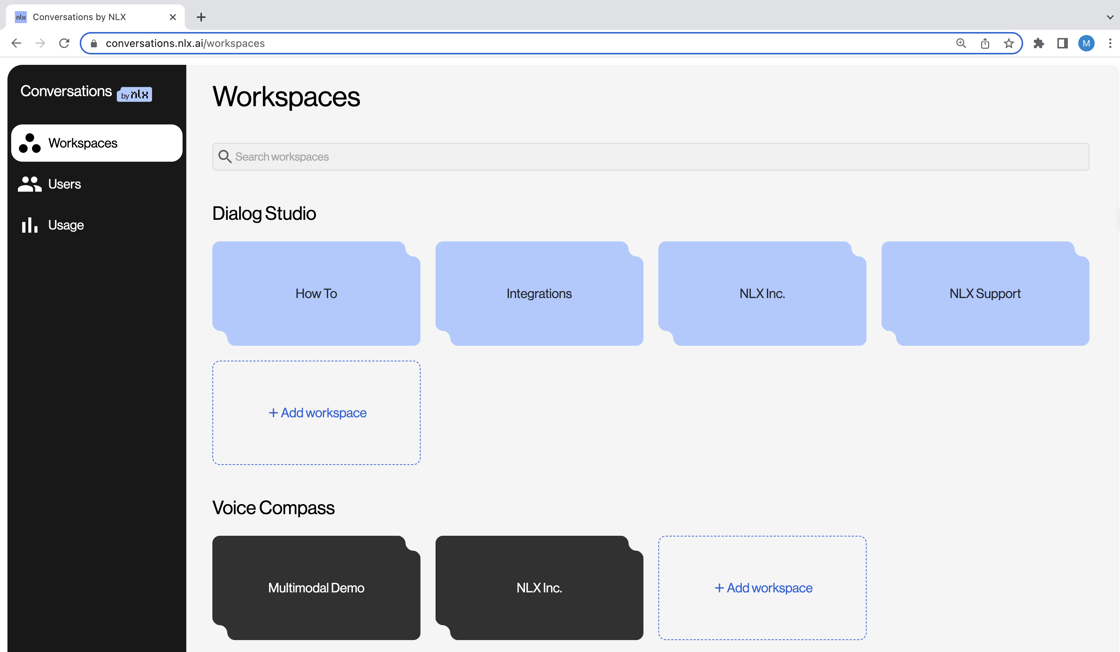Click the share icon in the address bar
The width and height of the screenshot is (1120, 652).
(x=985, y=43)
